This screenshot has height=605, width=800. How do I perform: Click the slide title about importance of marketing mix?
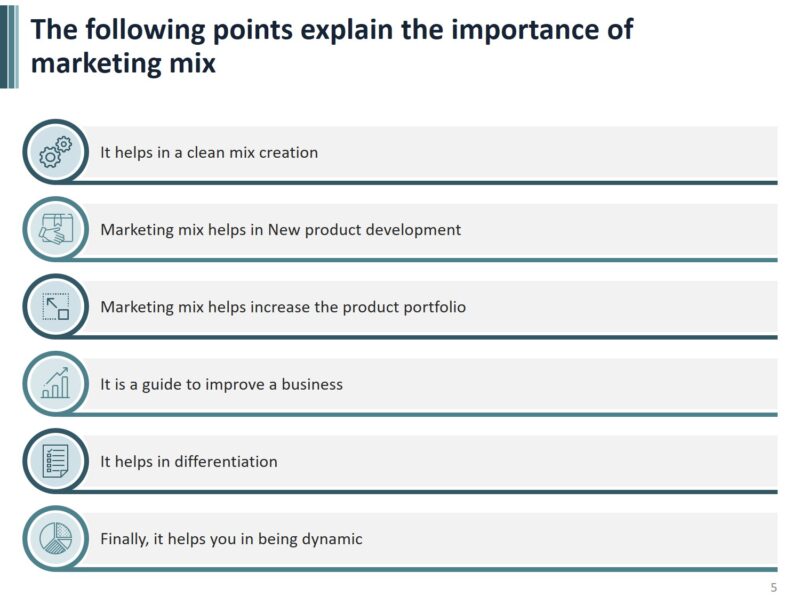click(x=331, y=46)
